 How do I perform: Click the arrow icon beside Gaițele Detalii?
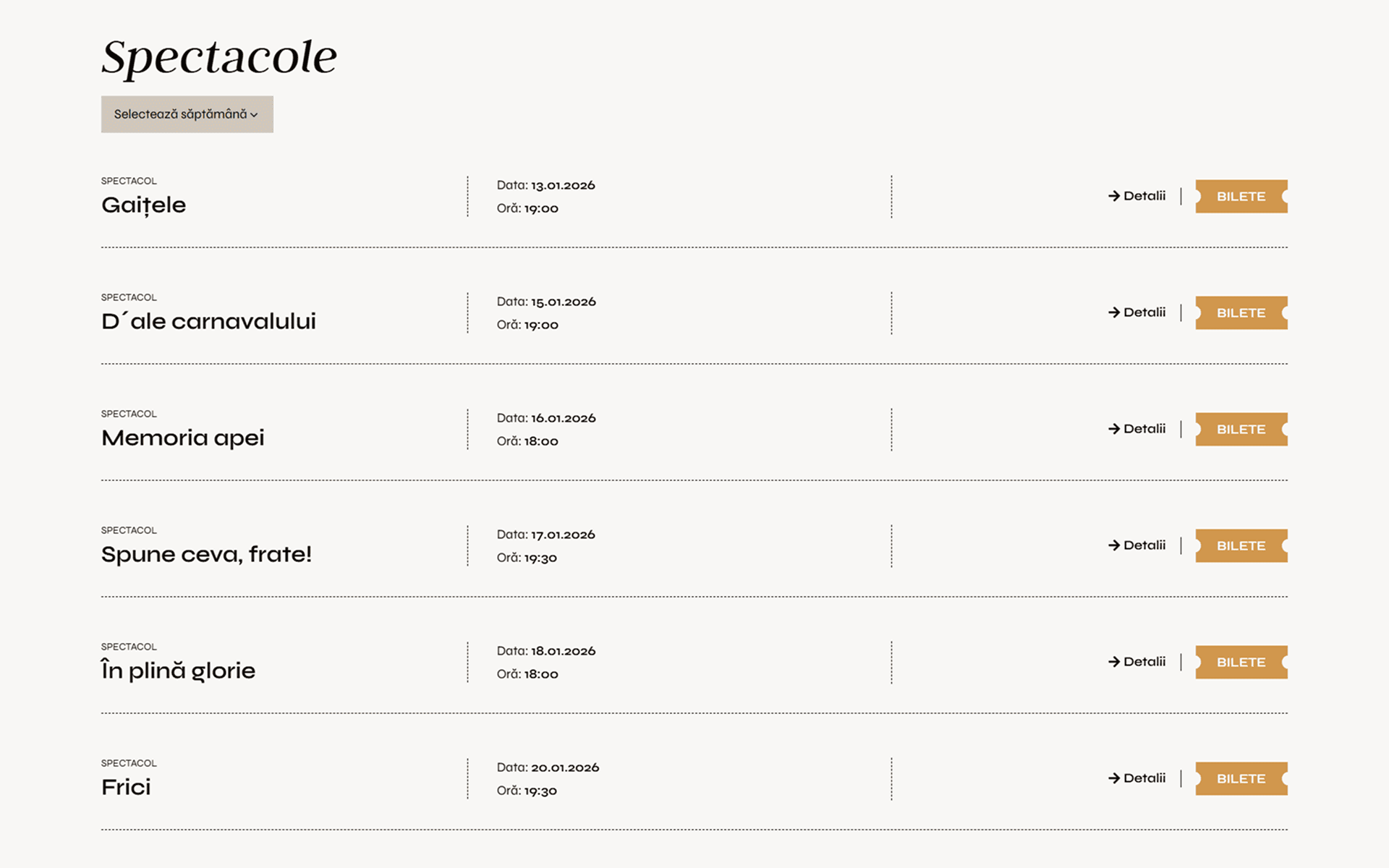coord(1114,196)
